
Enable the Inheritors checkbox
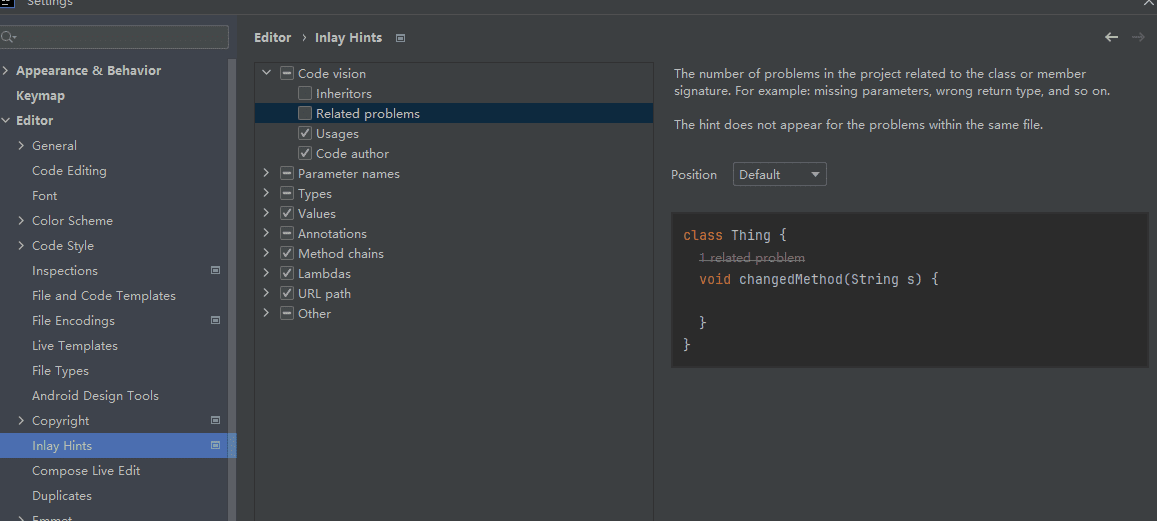(305, 93)
